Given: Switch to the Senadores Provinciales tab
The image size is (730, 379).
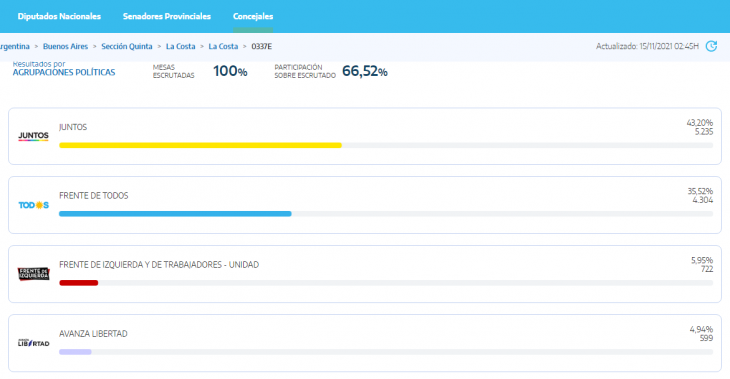Looking at the screenshot, I should pos(167,16).
